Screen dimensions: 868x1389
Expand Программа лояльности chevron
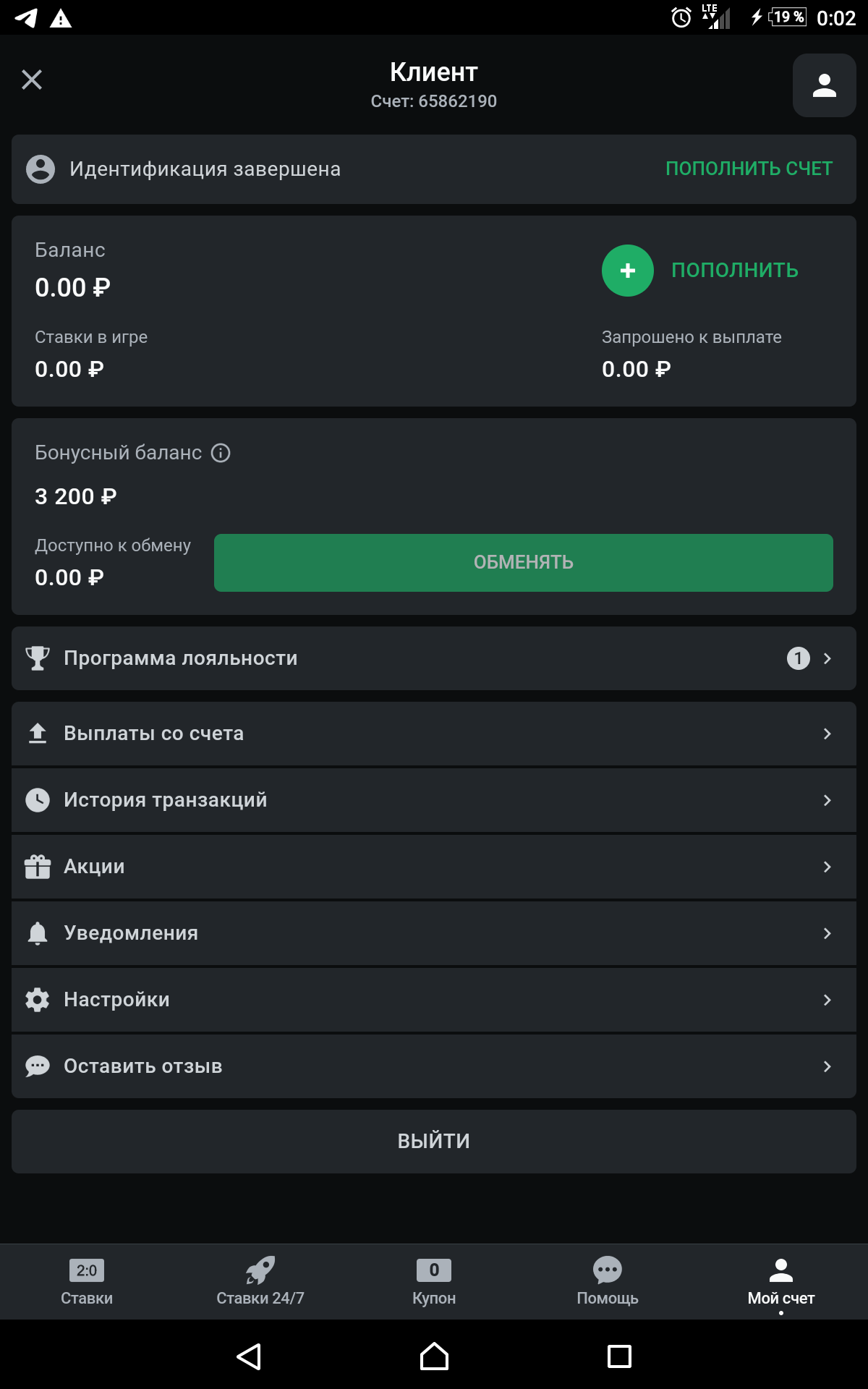(x=827, y=658)
